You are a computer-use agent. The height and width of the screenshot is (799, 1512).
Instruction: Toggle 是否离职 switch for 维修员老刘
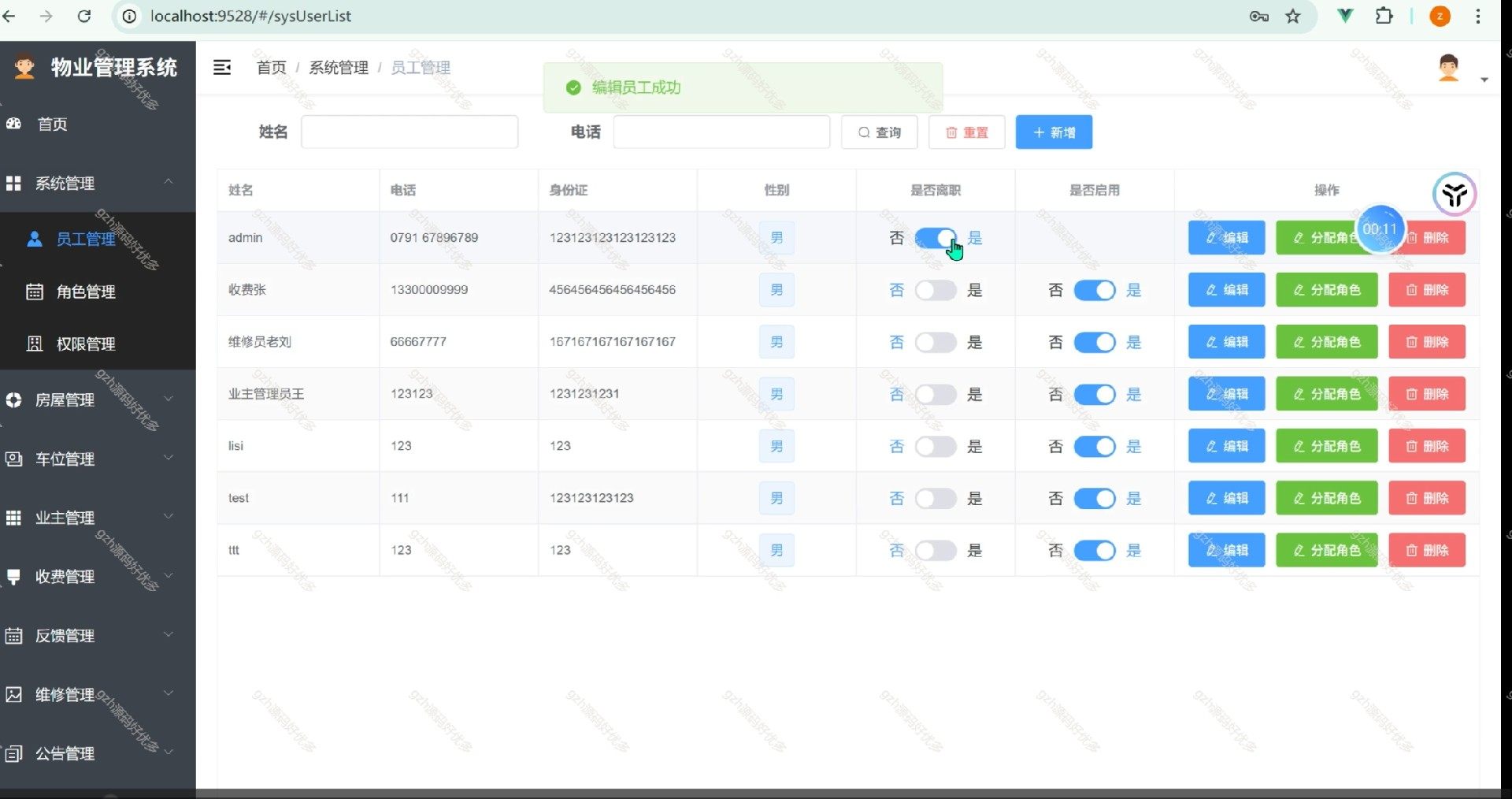coord(936,342)
